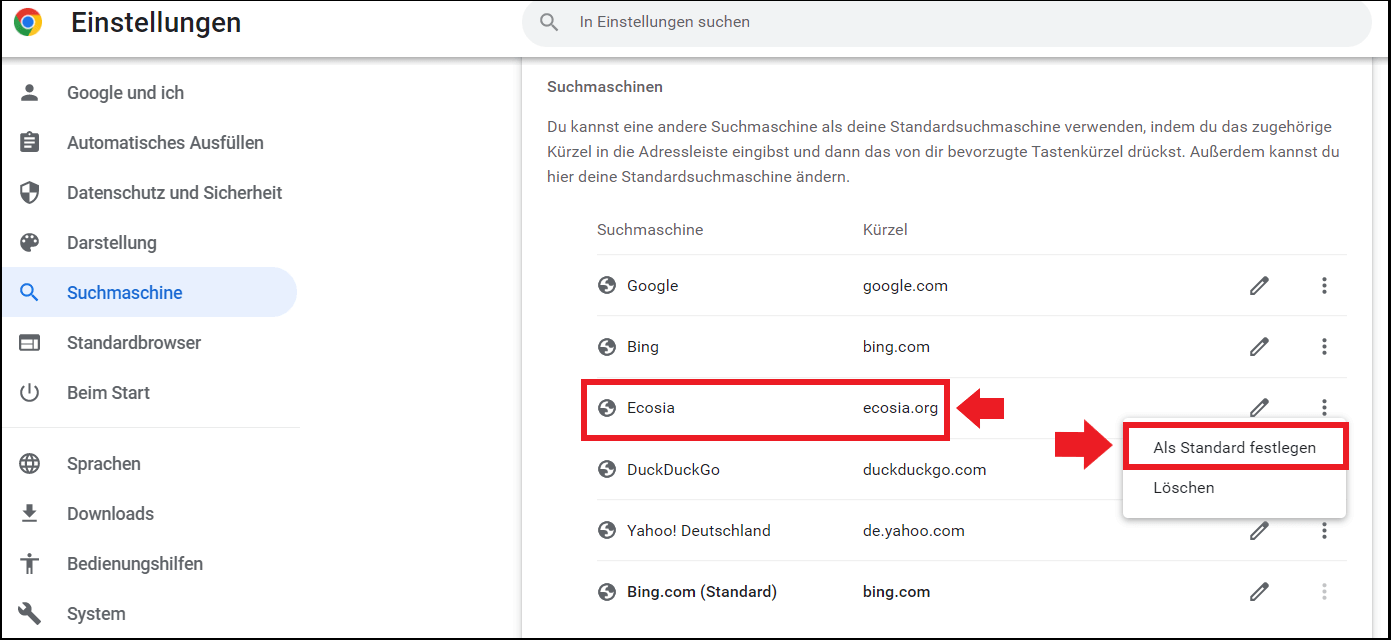The width and height of the screenshot is (1391, 640).
Task: Click the 'Kürzel' column header
Action: (885, 230)
